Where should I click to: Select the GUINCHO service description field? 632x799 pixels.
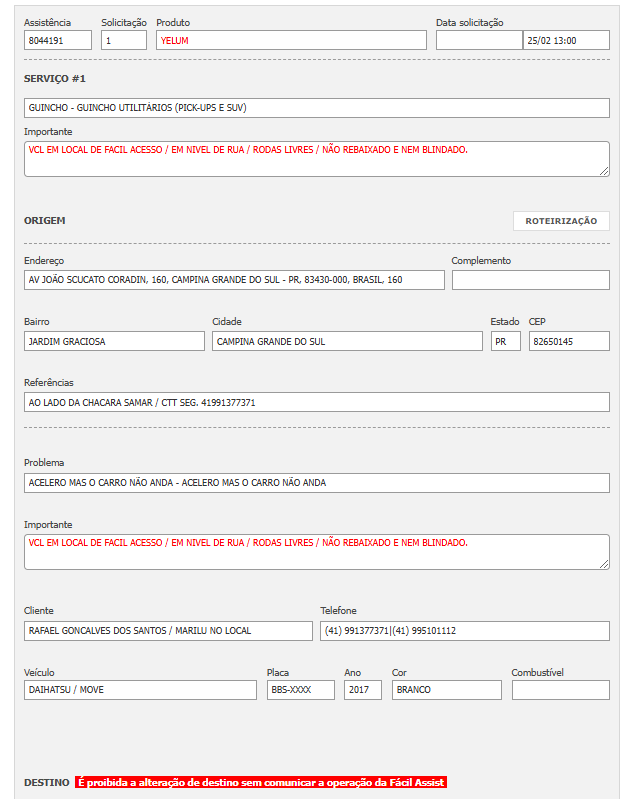316,108
